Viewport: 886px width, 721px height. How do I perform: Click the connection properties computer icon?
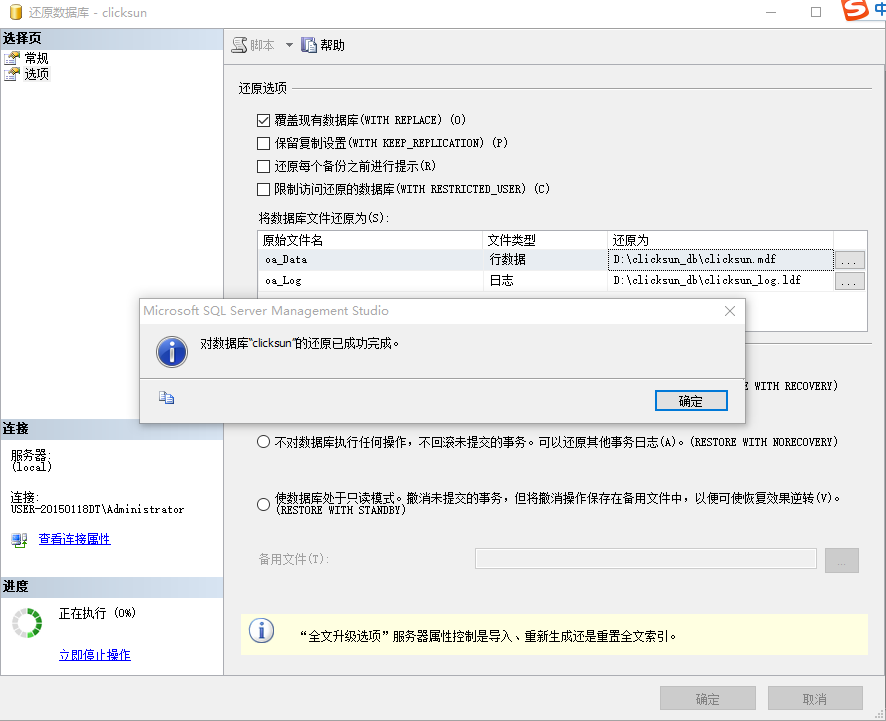pyautogui.click(x=19, y=540)
